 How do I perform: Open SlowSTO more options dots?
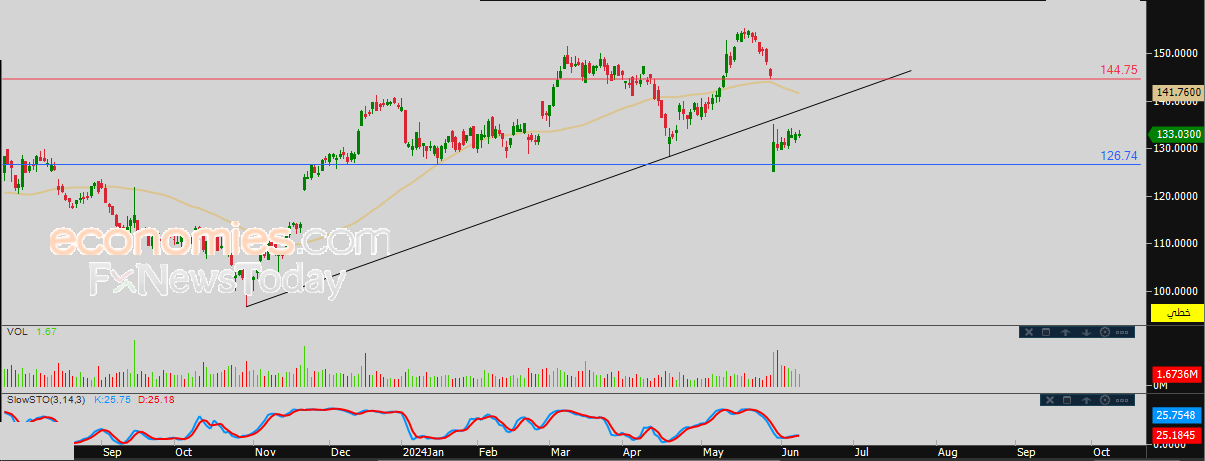(x=1122, y=400)
